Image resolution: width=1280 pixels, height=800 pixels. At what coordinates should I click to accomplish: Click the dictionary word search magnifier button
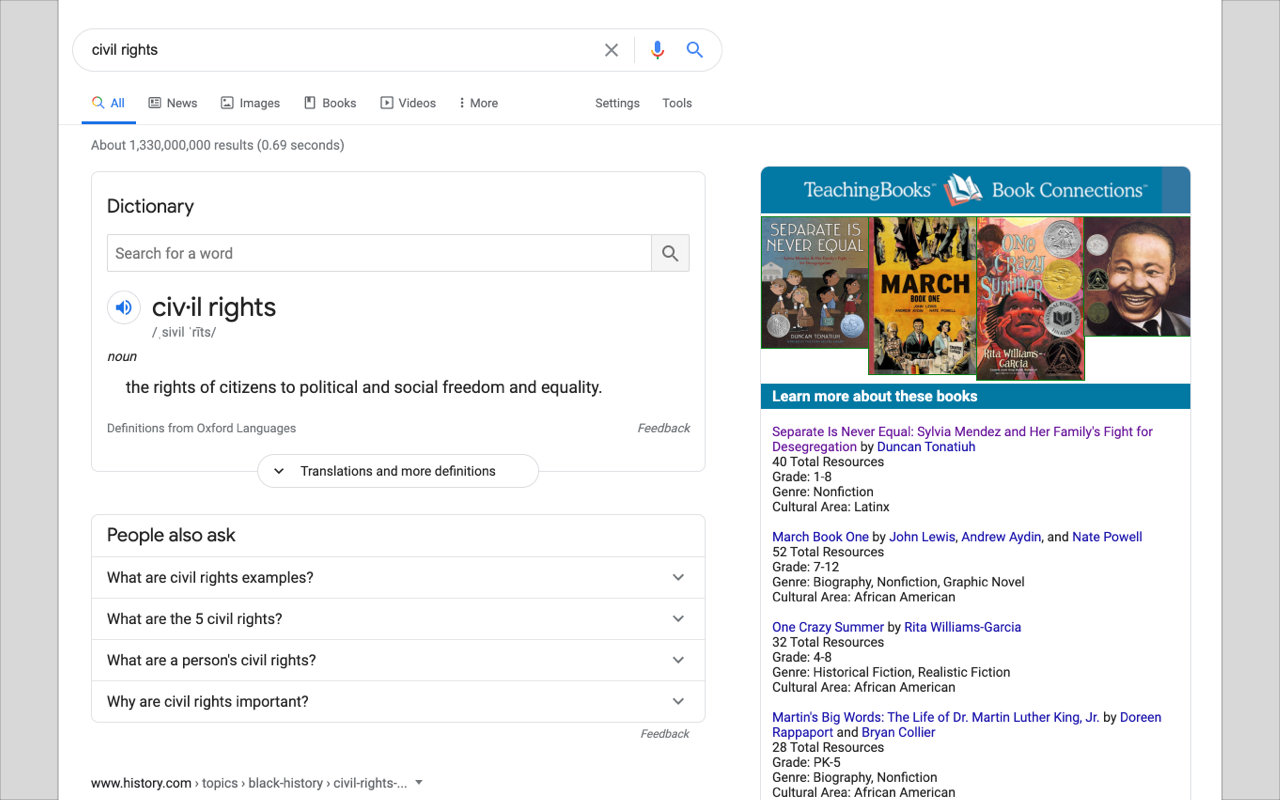[670, 254]
